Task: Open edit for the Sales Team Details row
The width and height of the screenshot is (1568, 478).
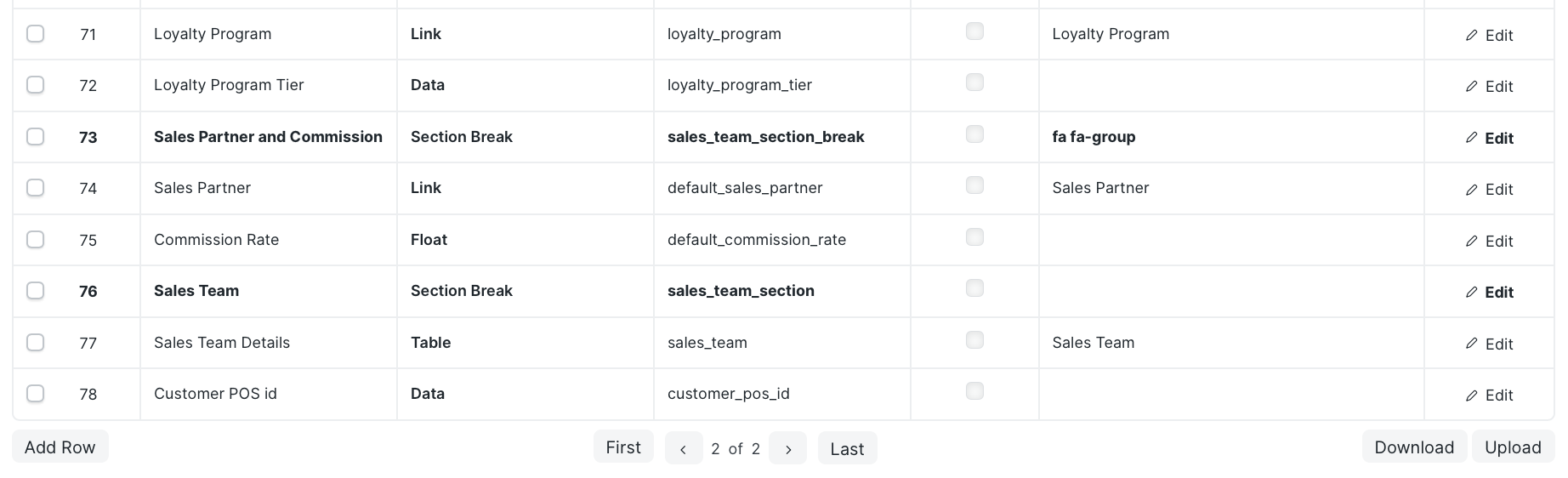Action: click(x=1489, y=344)
